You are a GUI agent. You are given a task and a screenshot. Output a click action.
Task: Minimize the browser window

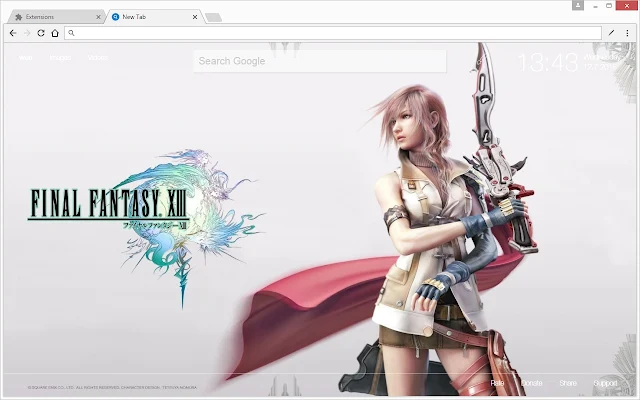tap(596, 6)
